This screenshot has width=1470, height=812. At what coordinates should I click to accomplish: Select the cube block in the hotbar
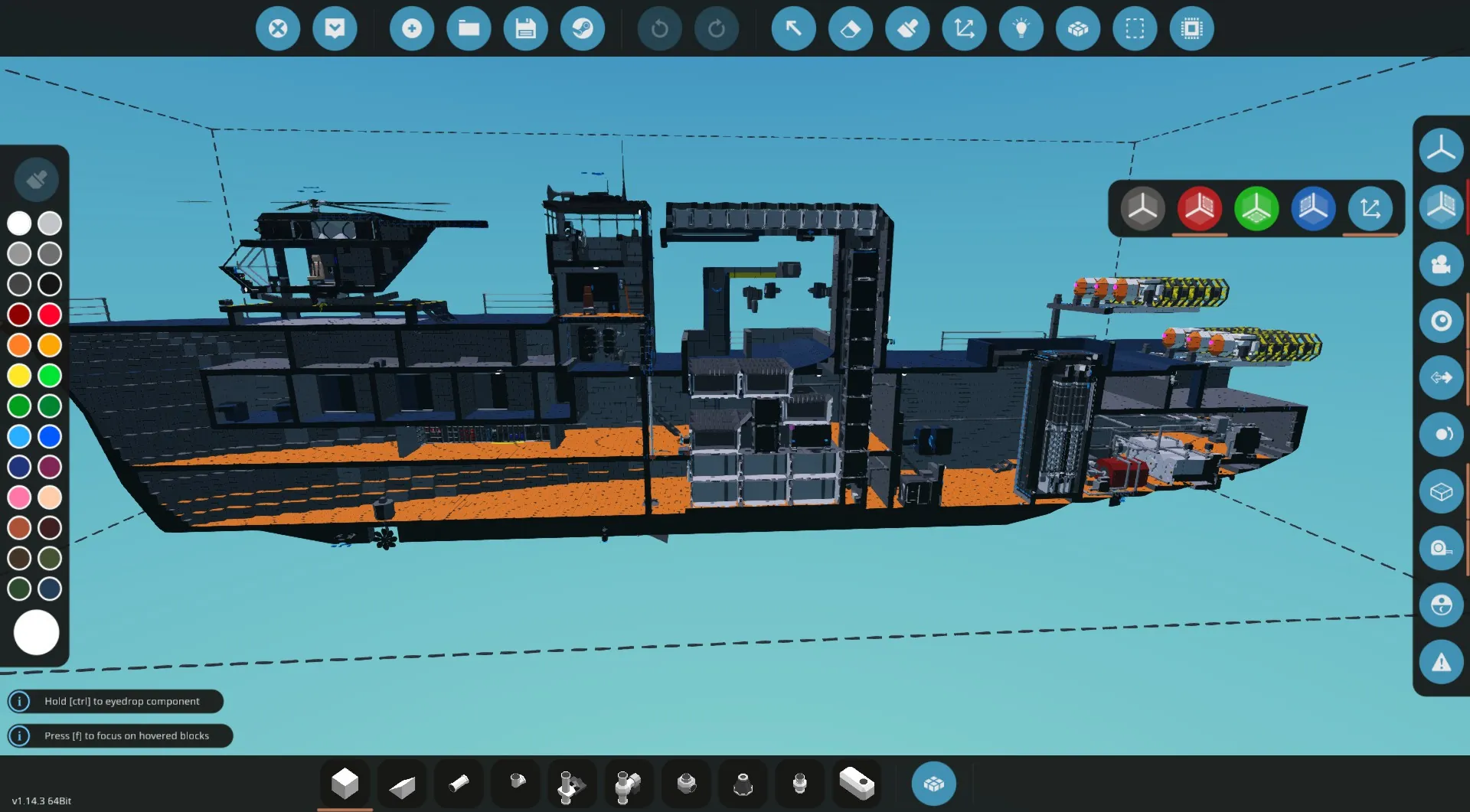(345, 784)
